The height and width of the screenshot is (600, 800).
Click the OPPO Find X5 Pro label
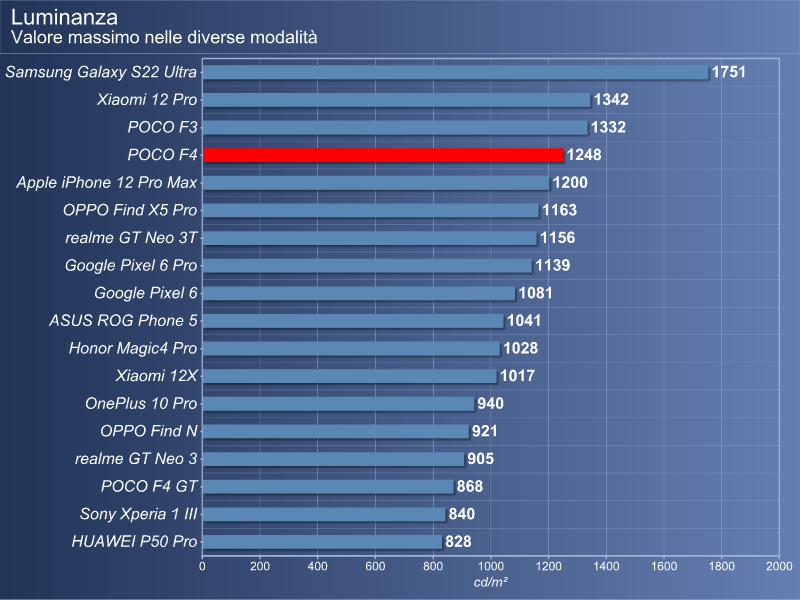tap(130, 210)
